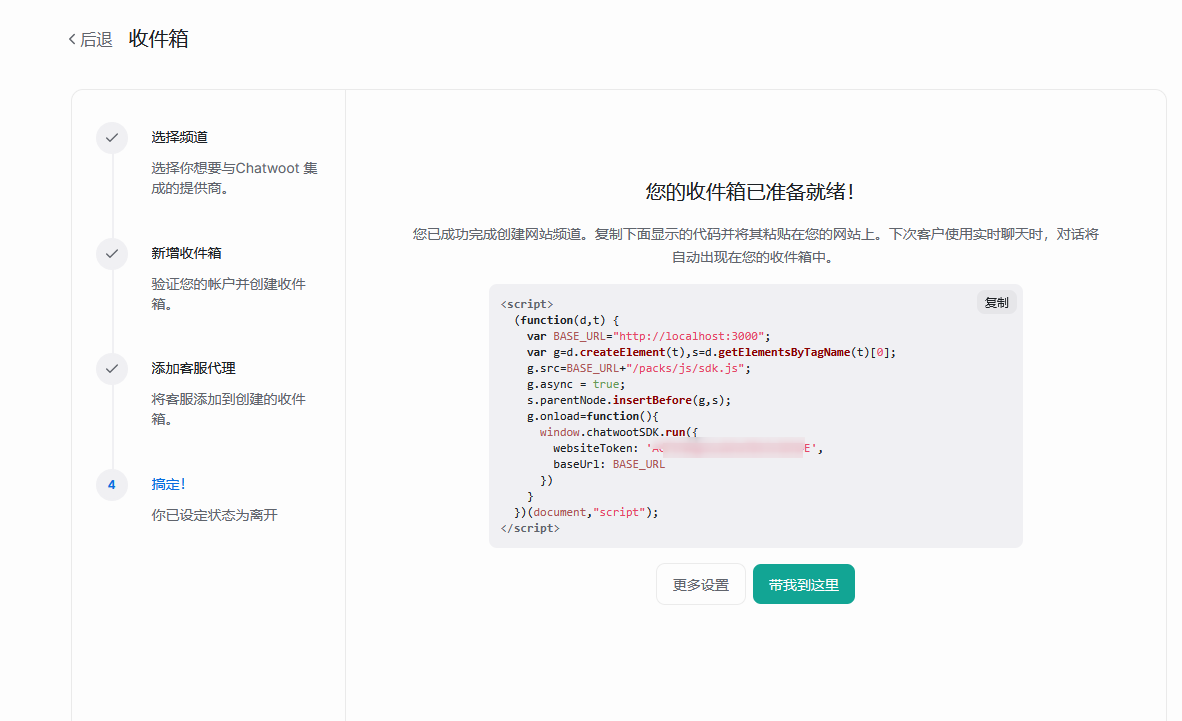This screenshot has height=721, width=1182.
Task: Click the checkmark icon beside 新增收件箱
Action: 112,254
